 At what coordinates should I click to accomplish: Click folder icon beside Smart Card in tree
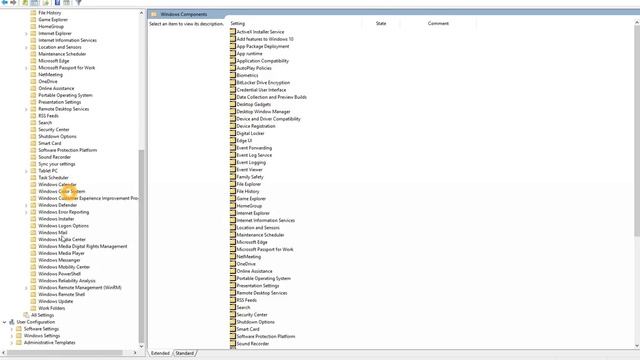(33, 143)
